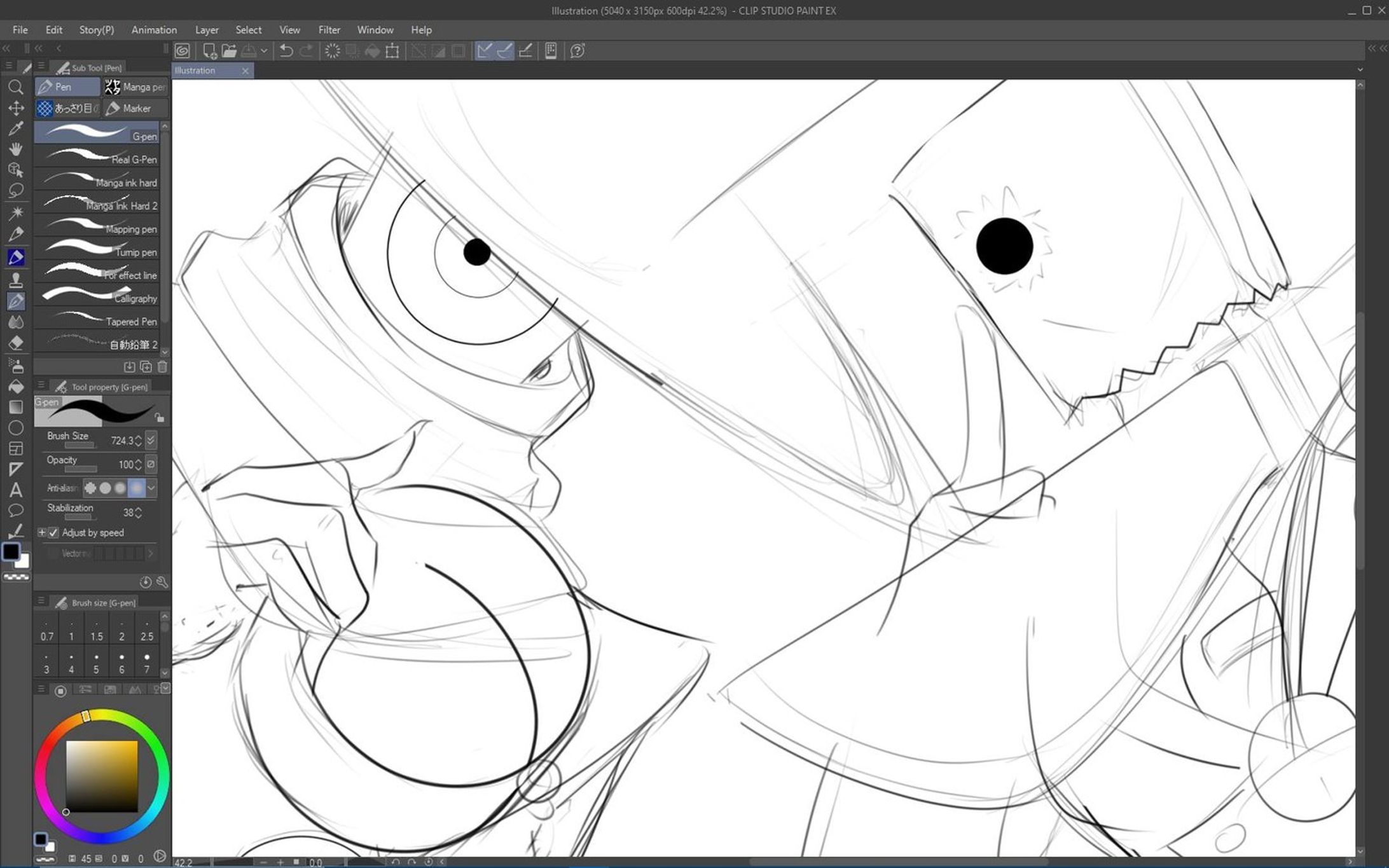Collapse the left palette dock chevrons
1389x868 pixels.
[x=6, y=48]
